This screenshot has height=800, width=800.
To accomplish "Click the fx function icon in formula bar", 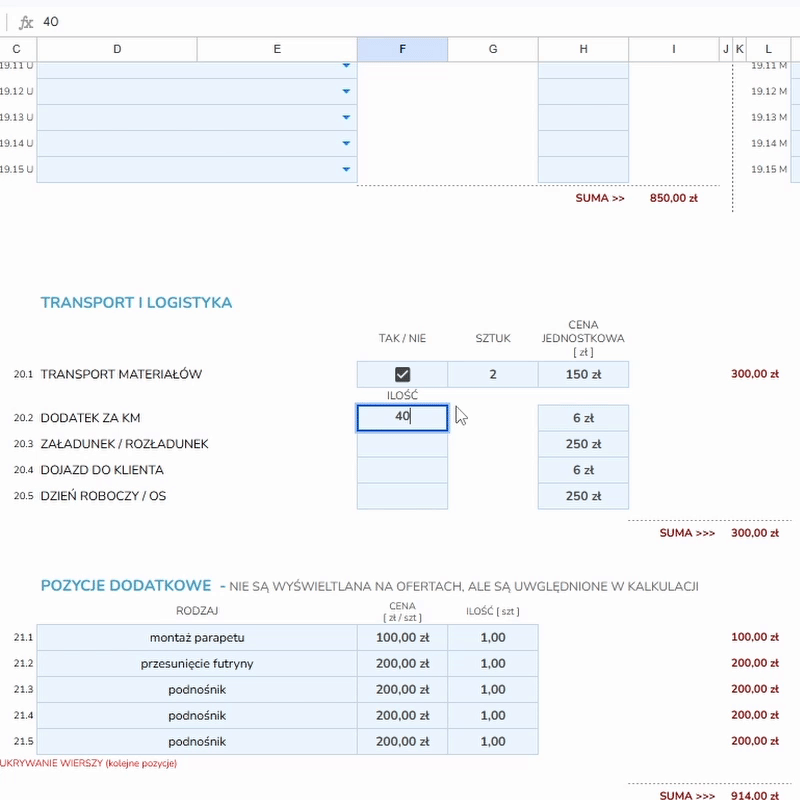I will (x=26, y=22).
